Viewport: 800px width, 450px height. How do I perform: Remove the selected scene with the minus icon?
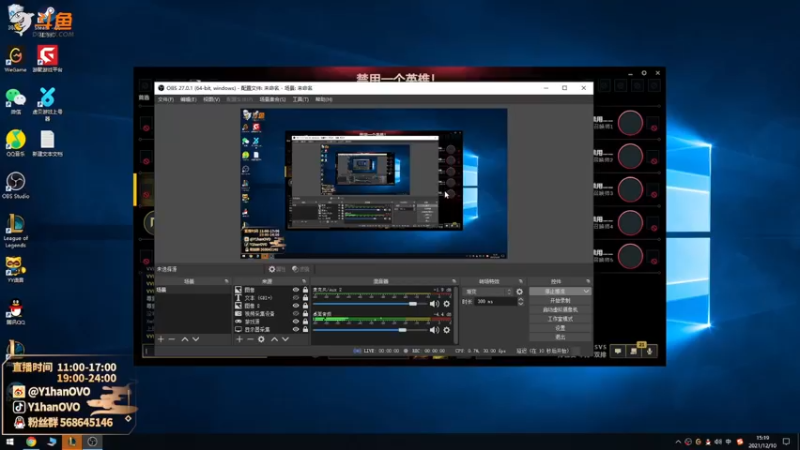(172, 339)
